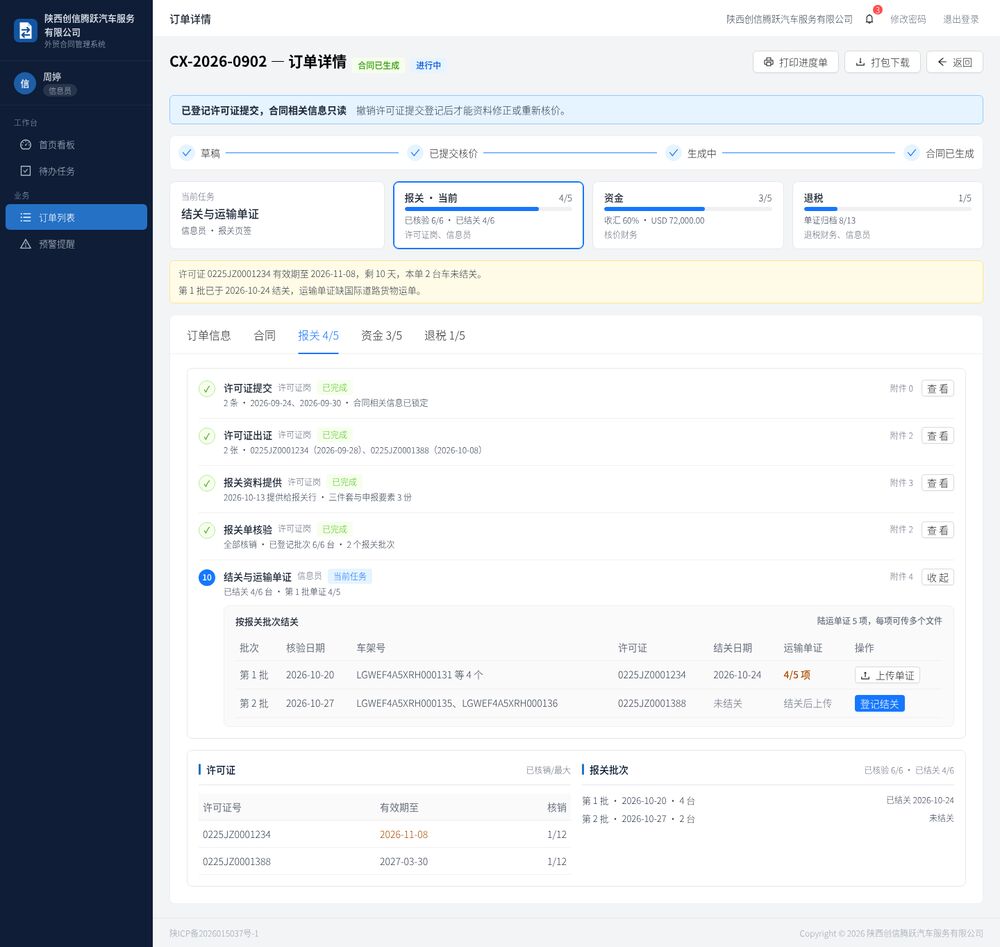Select the 报关 4/5 tab
Viewport: 1000px width, 947px height.
click(x=318, y=335)
